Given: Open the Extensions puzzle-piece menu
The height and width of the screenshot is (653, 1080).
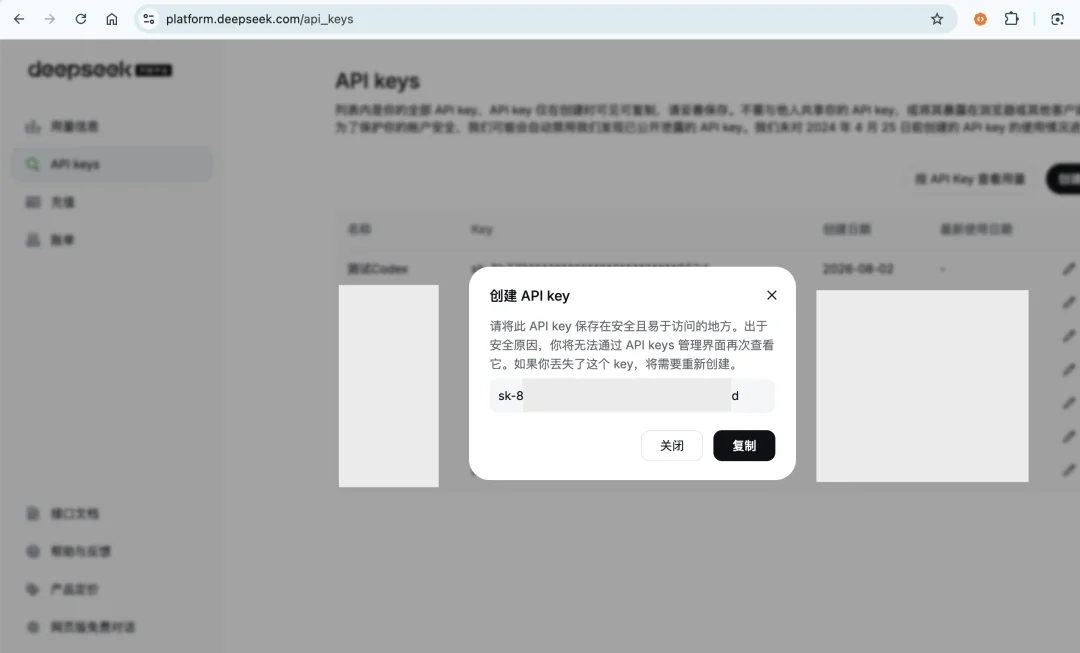Looking at the screenshot, I should 1011,19.
